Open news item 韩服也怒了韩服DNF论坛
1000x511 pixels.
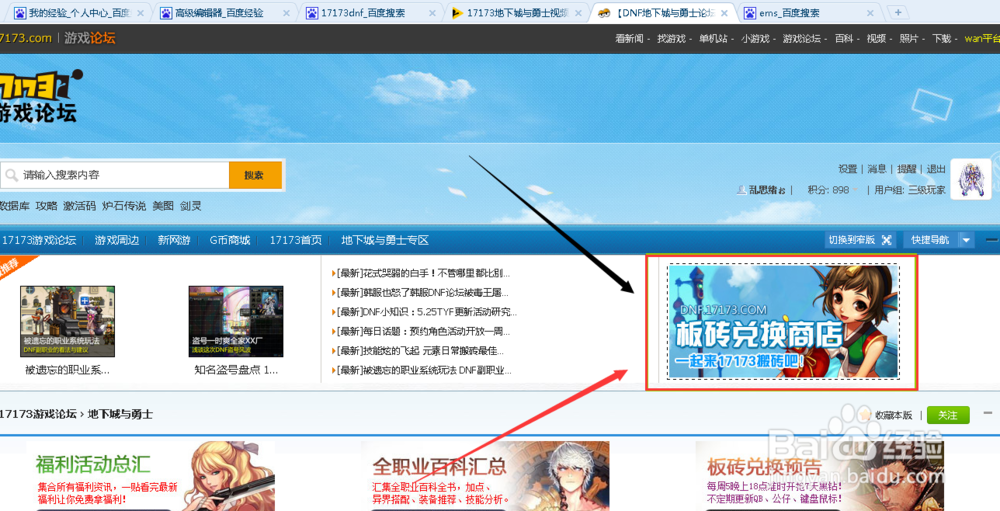(x=421, y=293)
